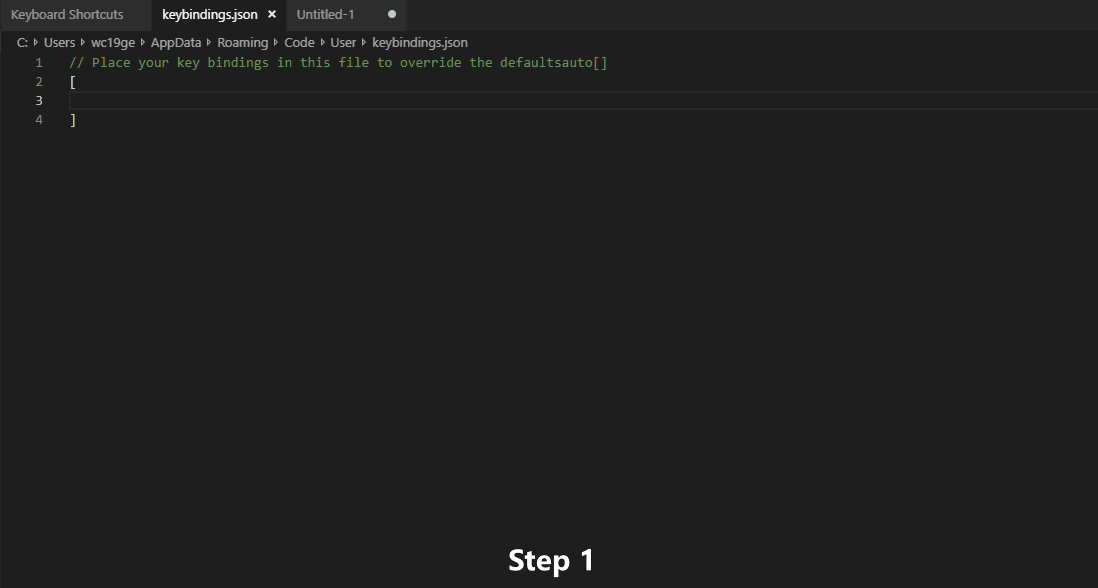Open the User breadcrumb folder

coord(343,43)
